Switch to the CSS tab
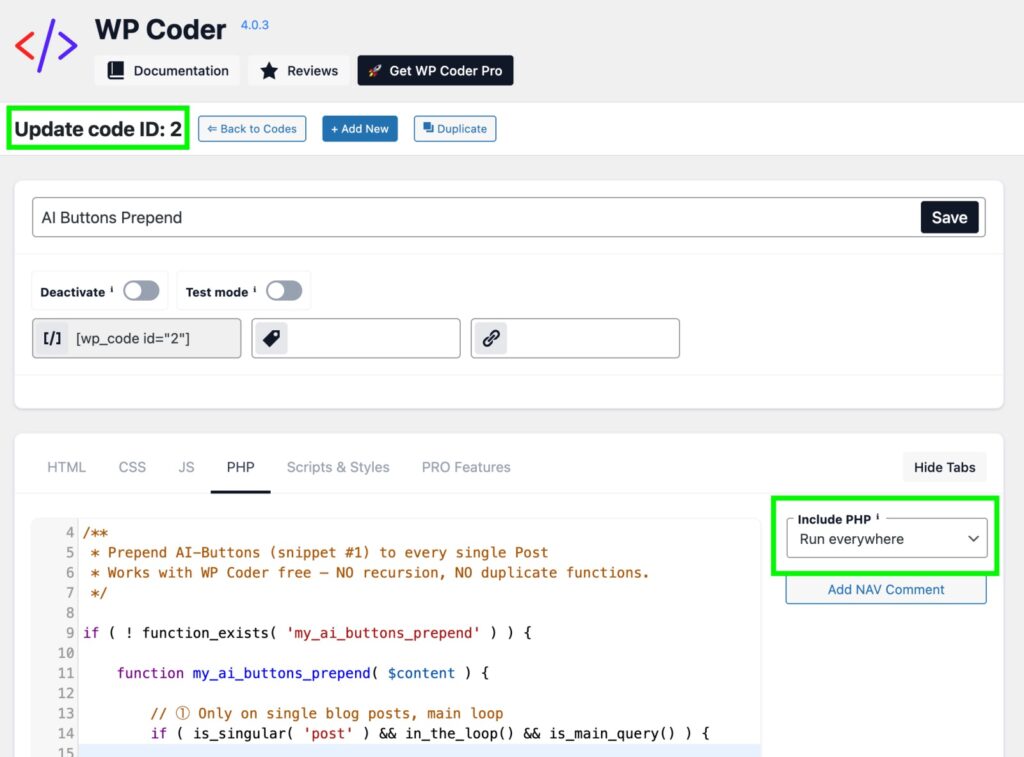The width and height of the screenshot is (1024, 757). 132,467
